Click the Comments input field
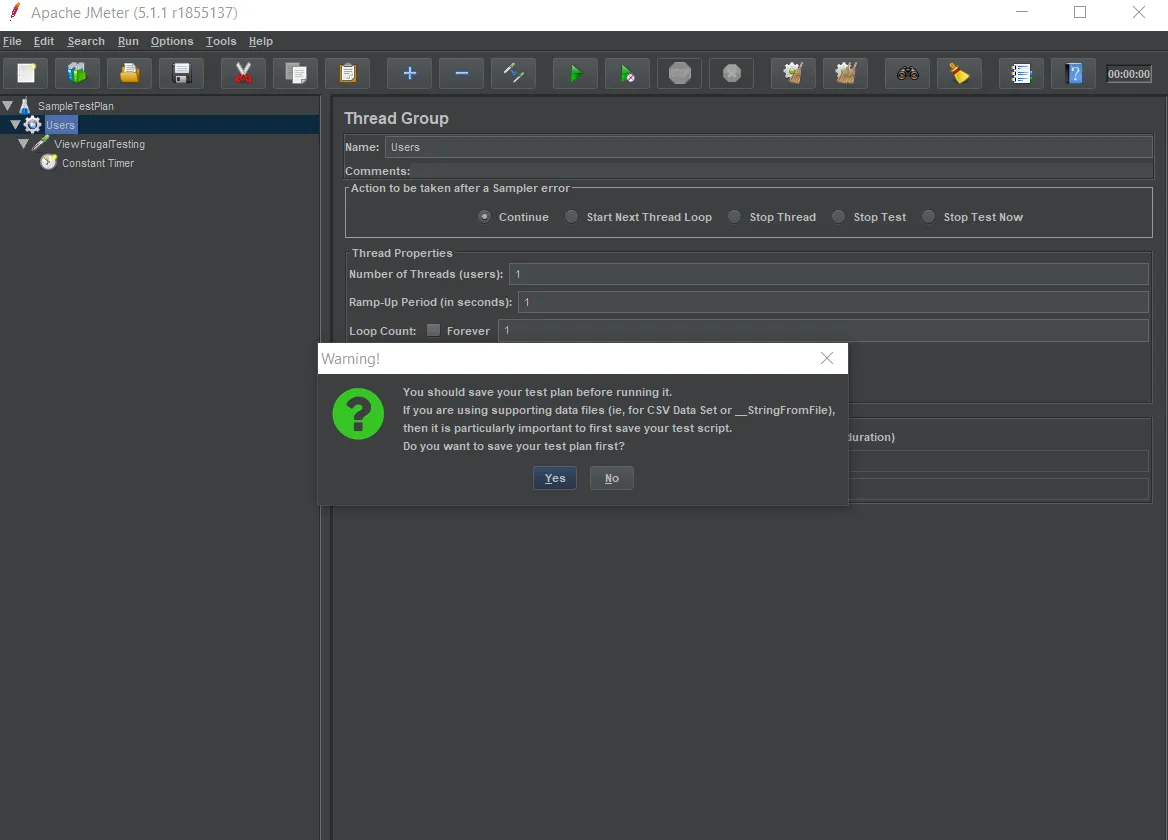Viewport: 1168px width, 840px height. coord(782,171)
